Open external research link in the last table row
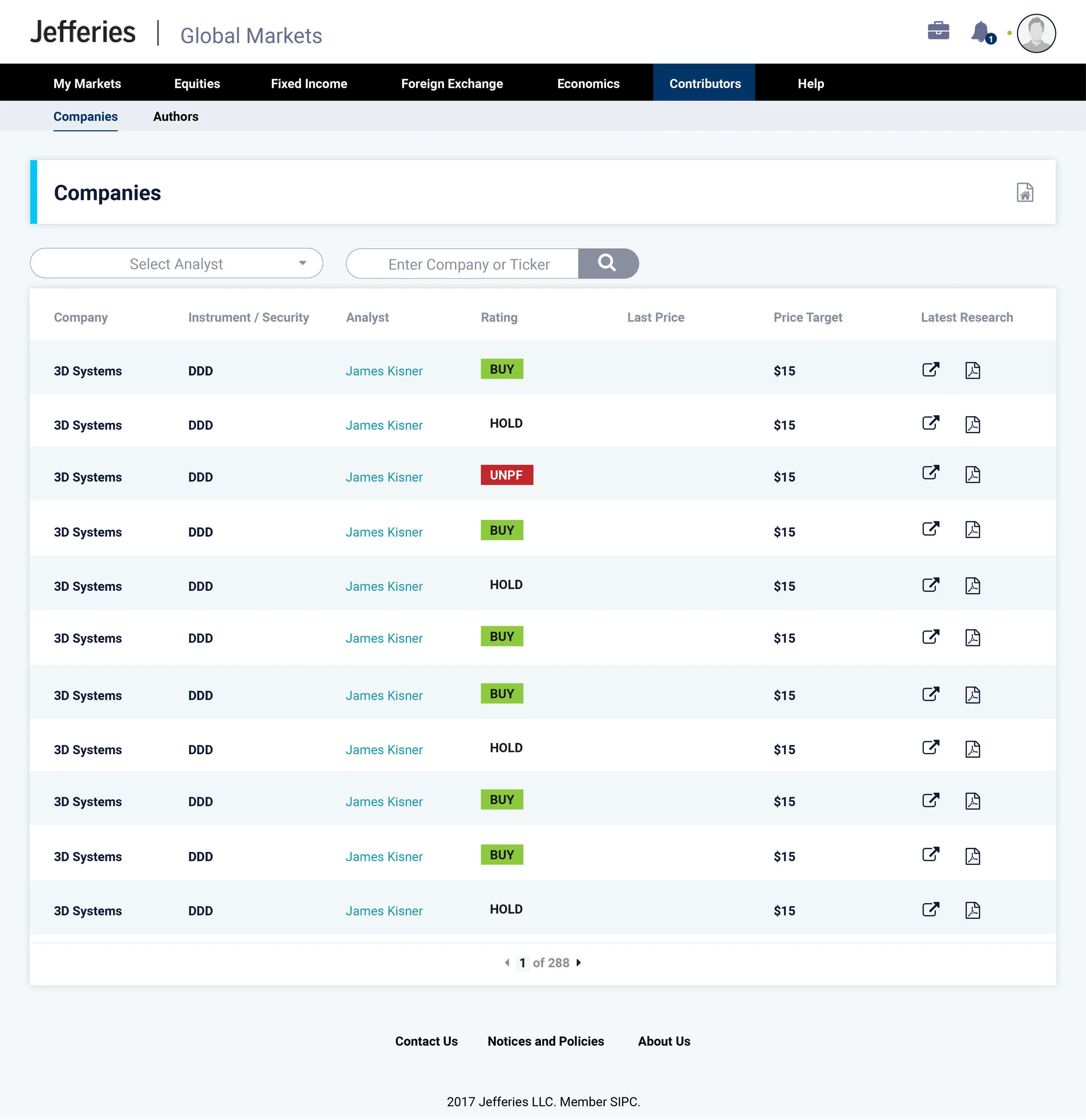 (930, 909)
